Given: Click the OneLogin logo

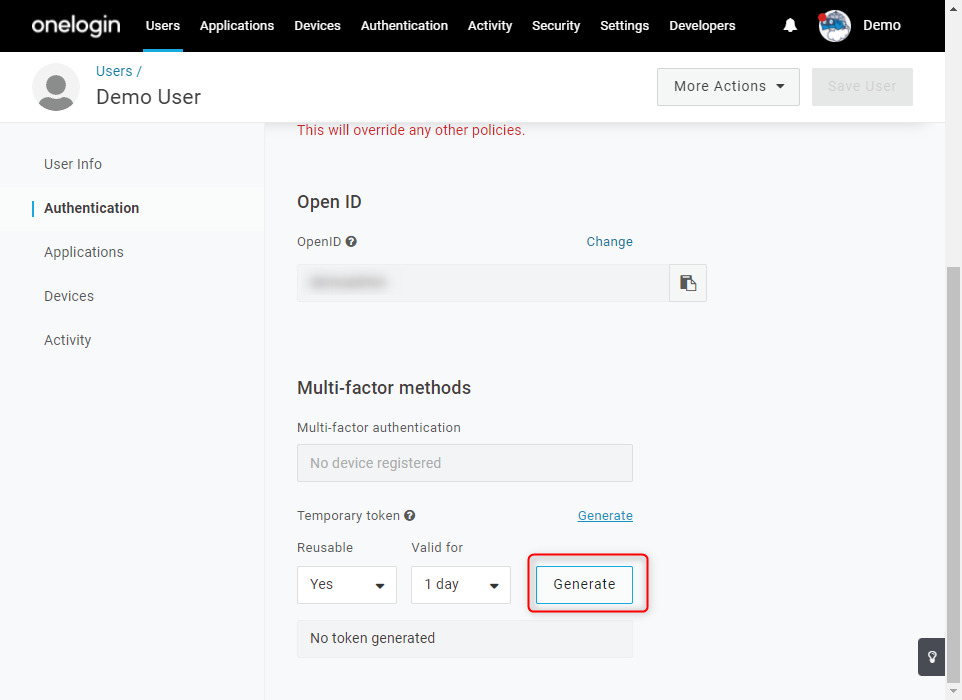Looking at the screenshot, I should 76,25.
